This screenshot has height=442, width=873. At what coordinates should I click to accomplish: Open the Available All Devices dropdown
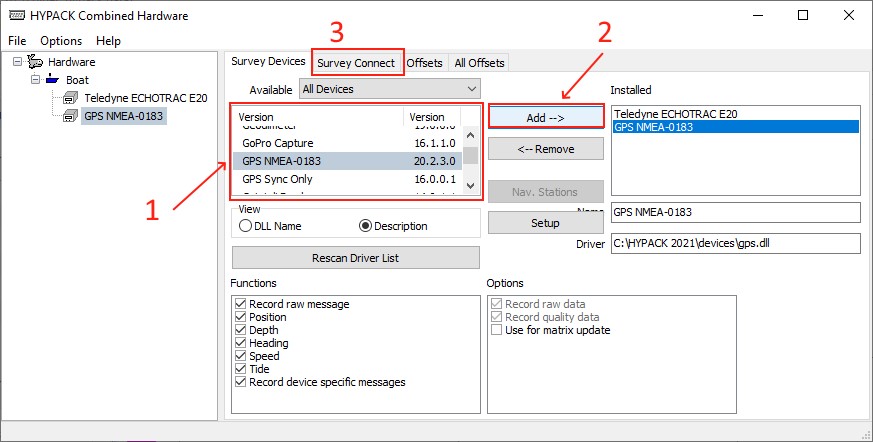click(x=390, y=89)
